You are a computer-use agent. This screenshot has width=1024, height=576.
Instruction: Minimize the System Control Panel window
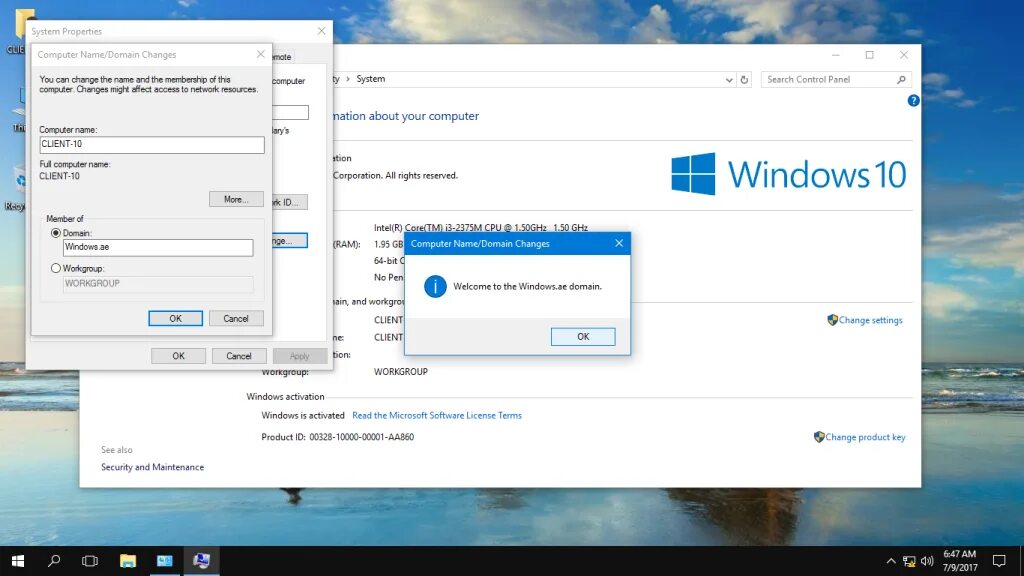[835, 55]
